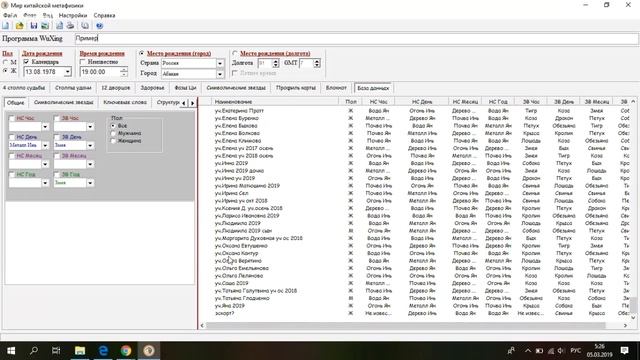The image size is (640, 360).
Task: Open the ЗВ Год filter dropdown
Action: (90, 183)
